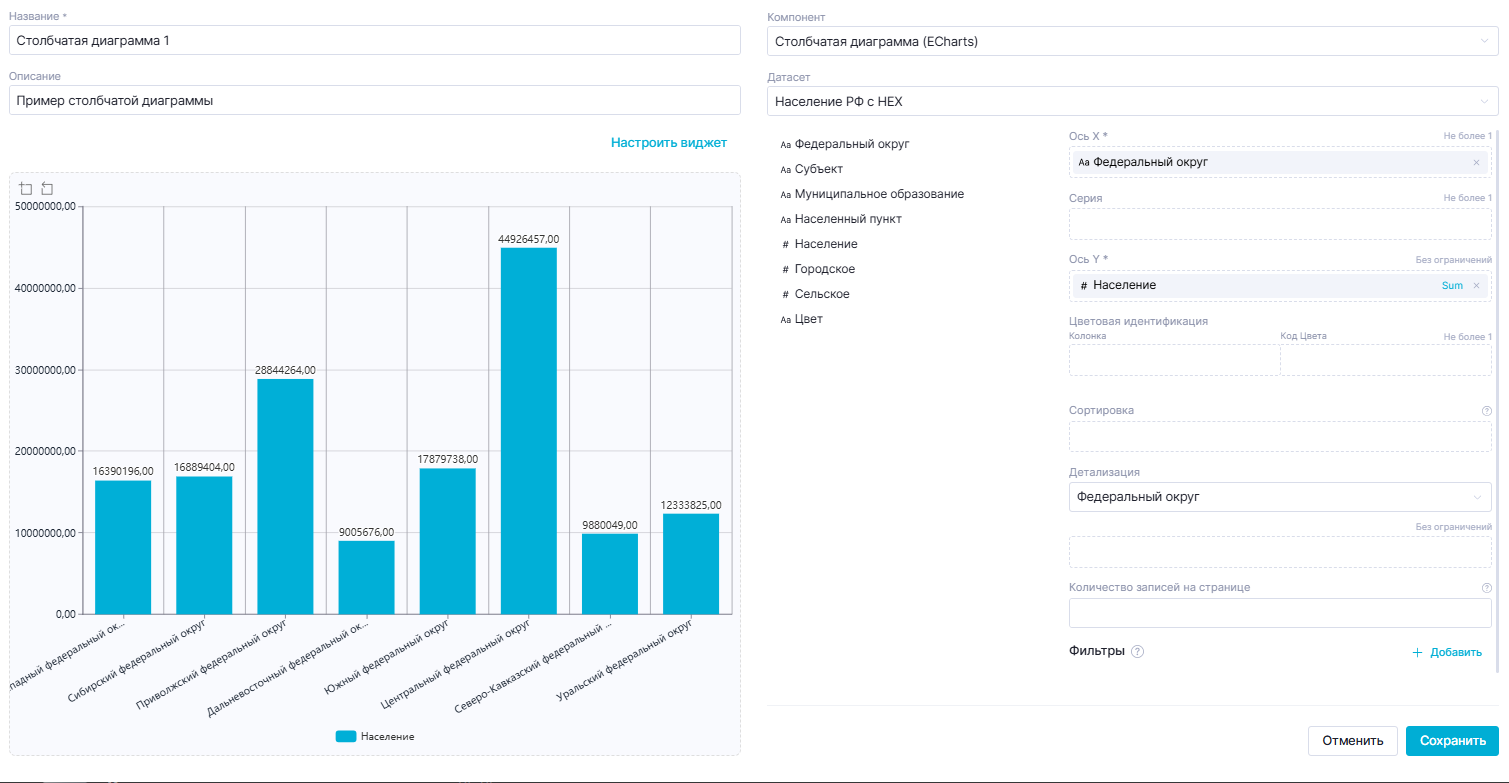Expand the Датасет selector
The width and height of the screenshot is (1509, 783).
pos(1132,101)
